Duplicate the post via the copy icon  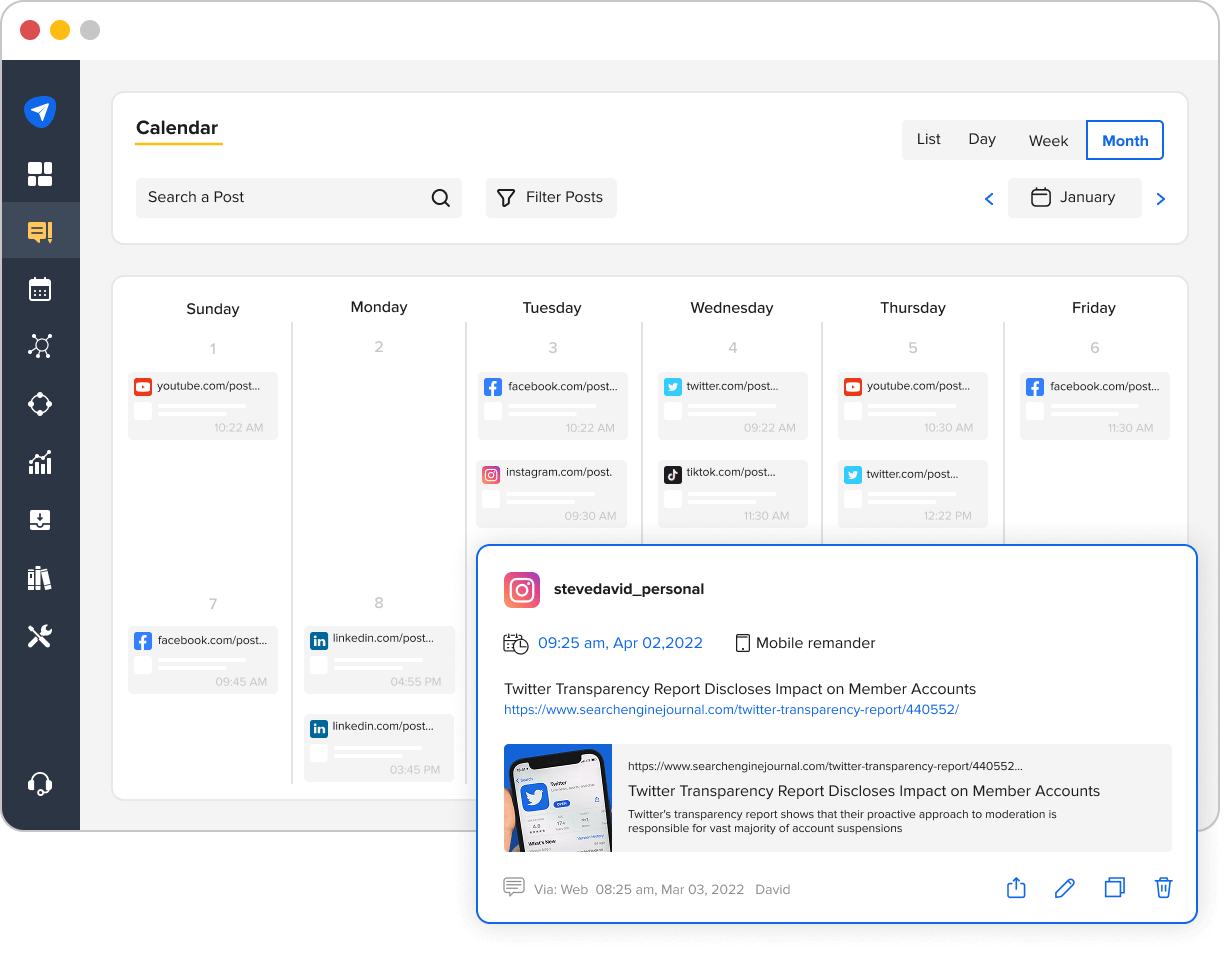[x=1114, y=887]
